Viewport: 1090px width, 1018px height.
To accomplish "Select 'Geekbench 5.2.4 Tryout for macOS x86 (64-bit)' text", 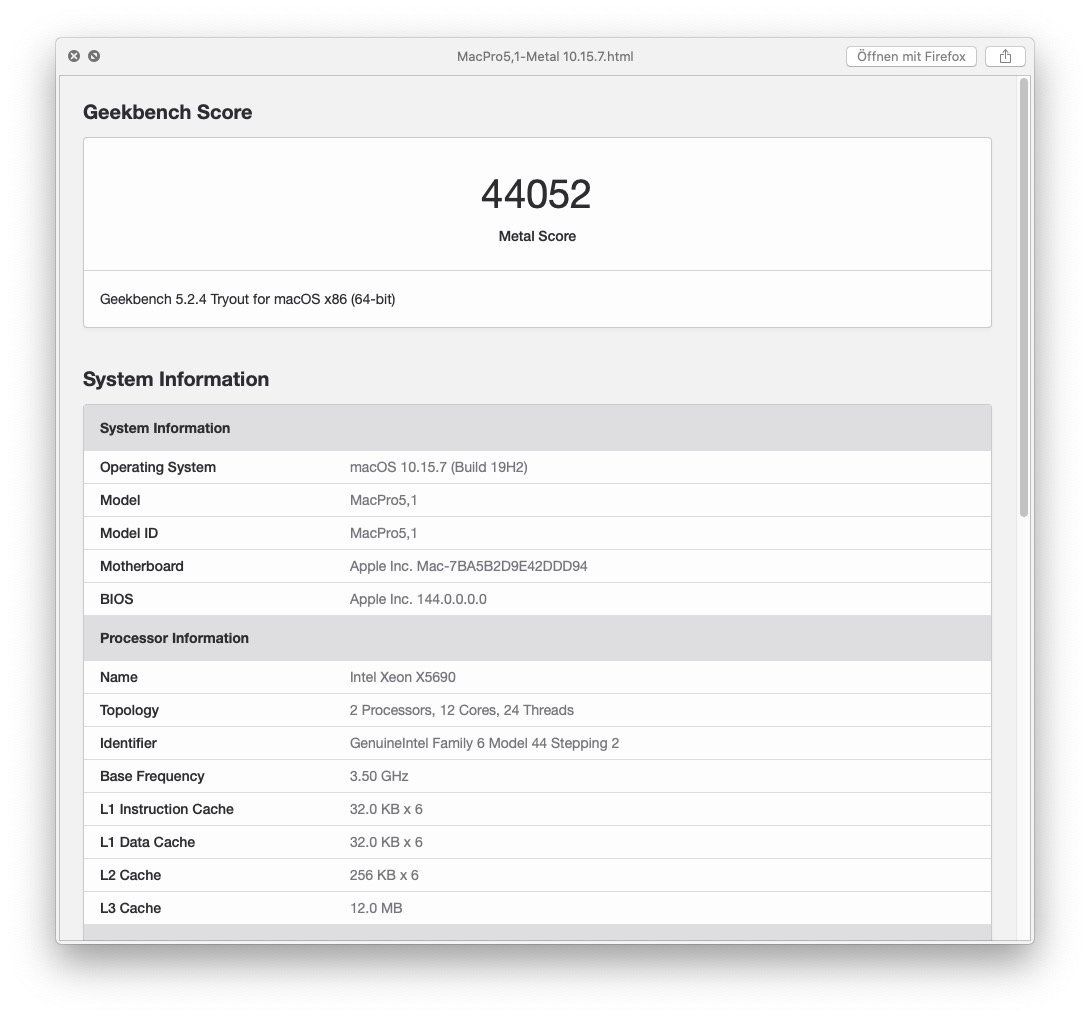I will 247,299.
